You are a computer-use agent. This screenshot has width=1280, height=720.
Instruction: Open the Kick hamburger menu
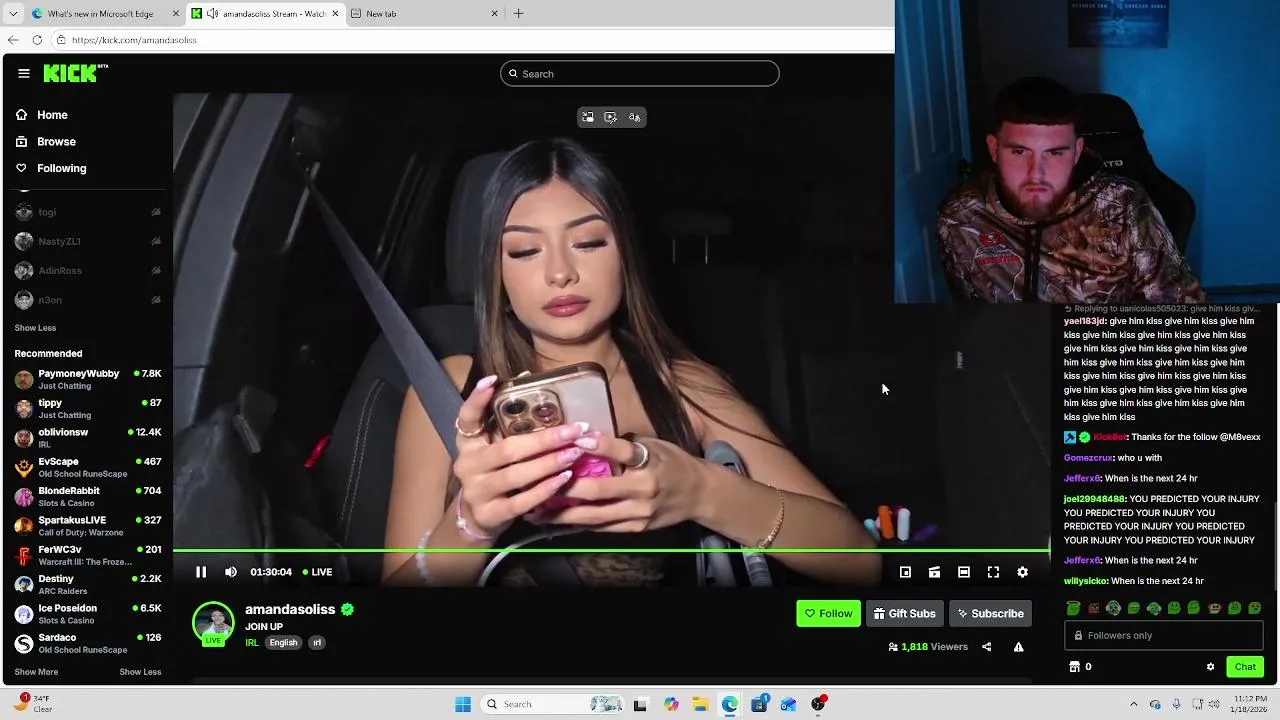coord(24,73)
